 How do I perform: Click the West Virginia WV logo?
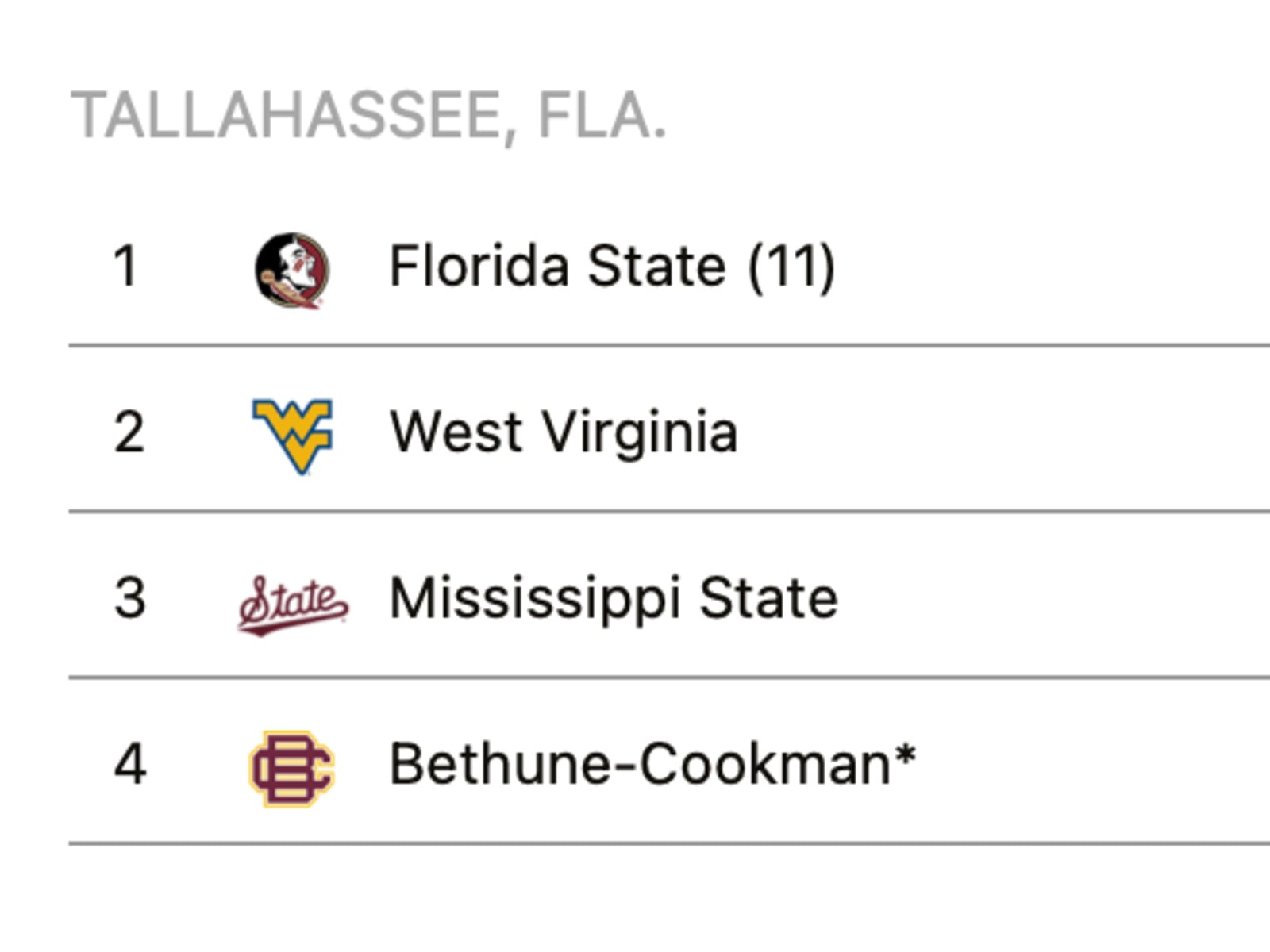tap(292, 436)
